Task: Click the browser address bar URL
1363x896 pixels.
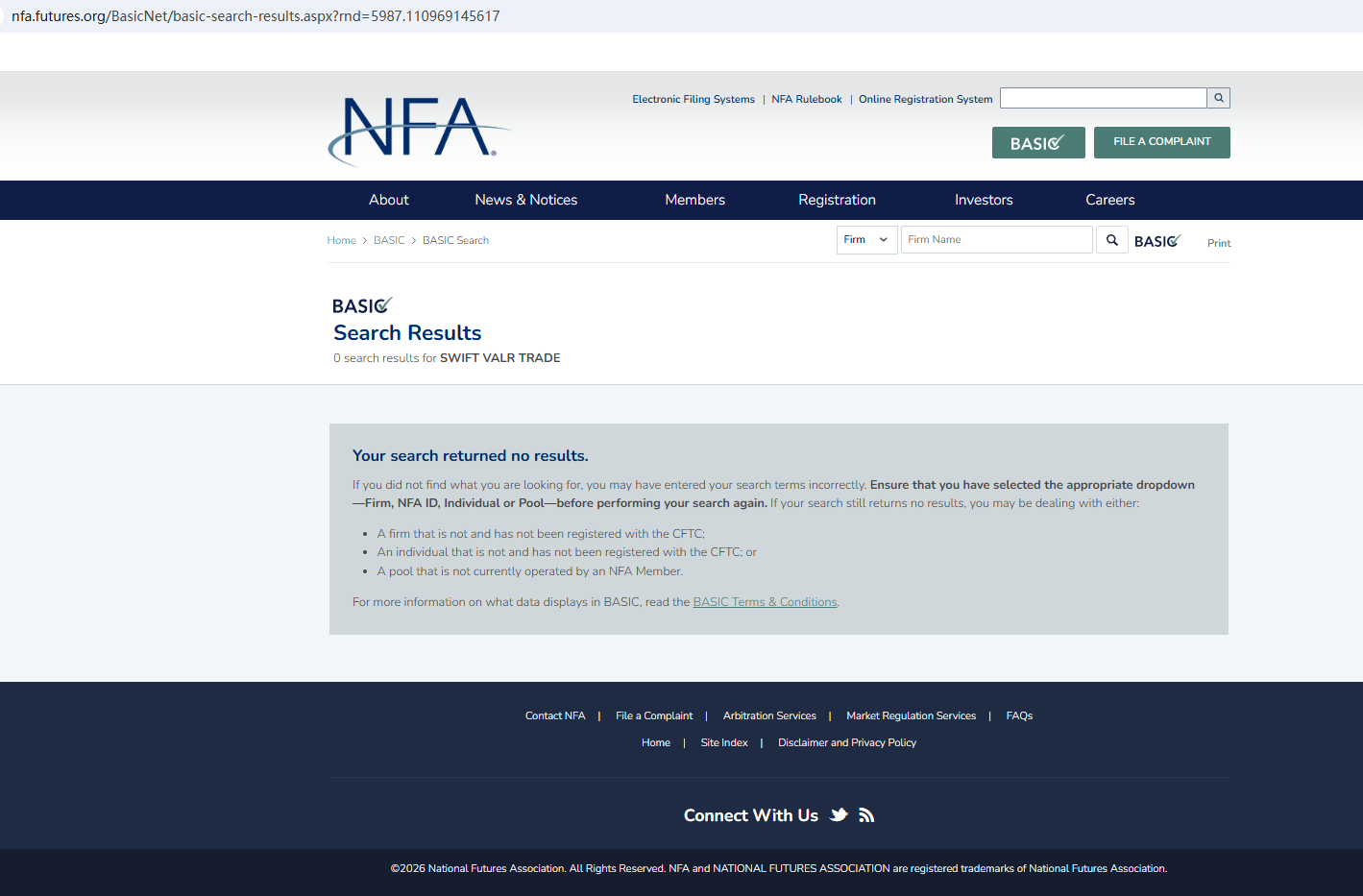Action: pyautogui.click(x=256, y=16)
